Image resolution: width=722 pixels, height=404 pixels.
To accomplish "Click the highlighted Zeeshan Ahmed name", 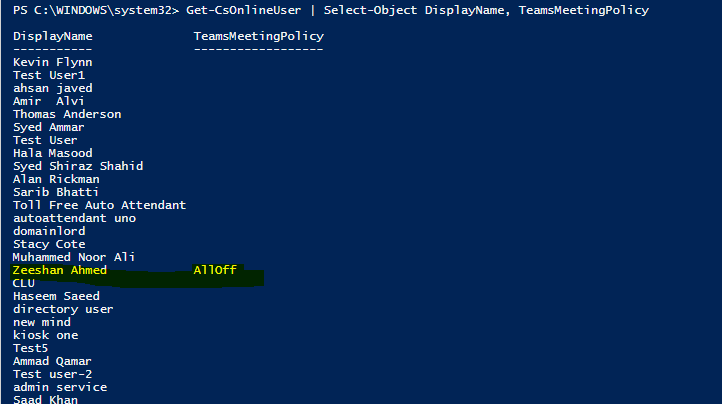I will coord(59,270).
